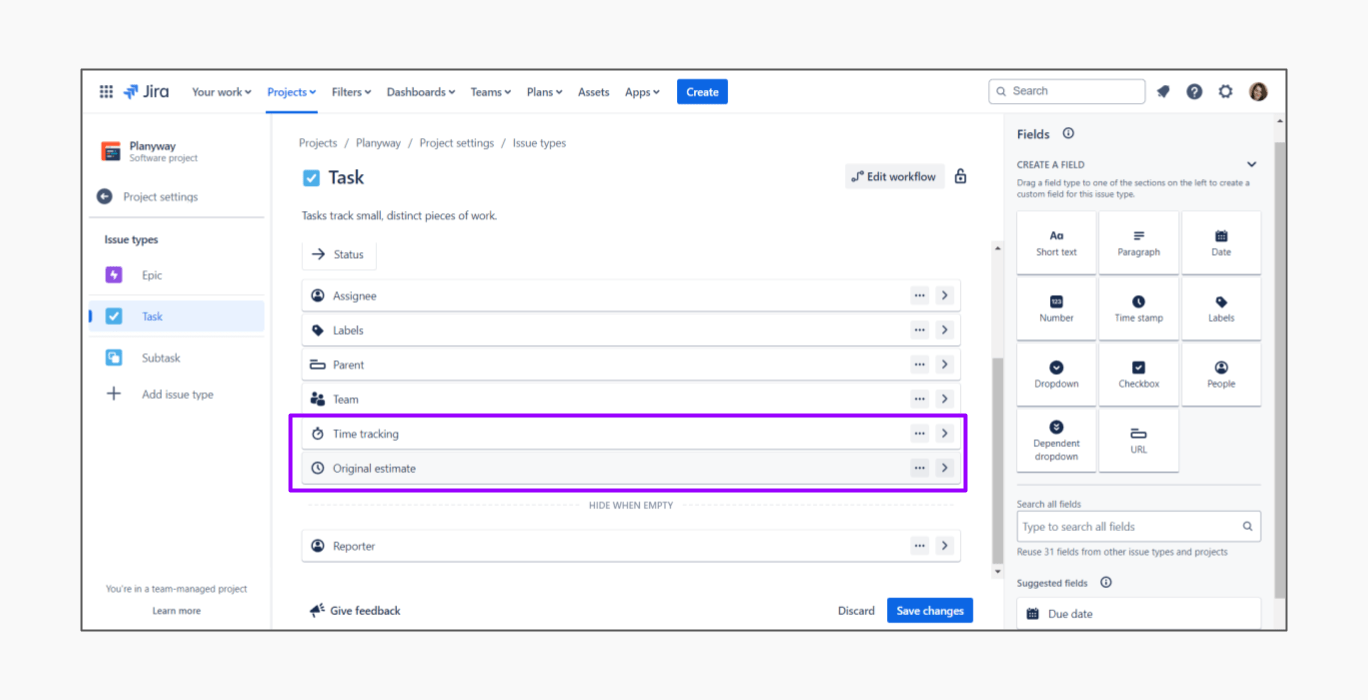Open the help question mark icon
The width and height of the screenshot is (1368, 700).
[x=1194, y=92]
